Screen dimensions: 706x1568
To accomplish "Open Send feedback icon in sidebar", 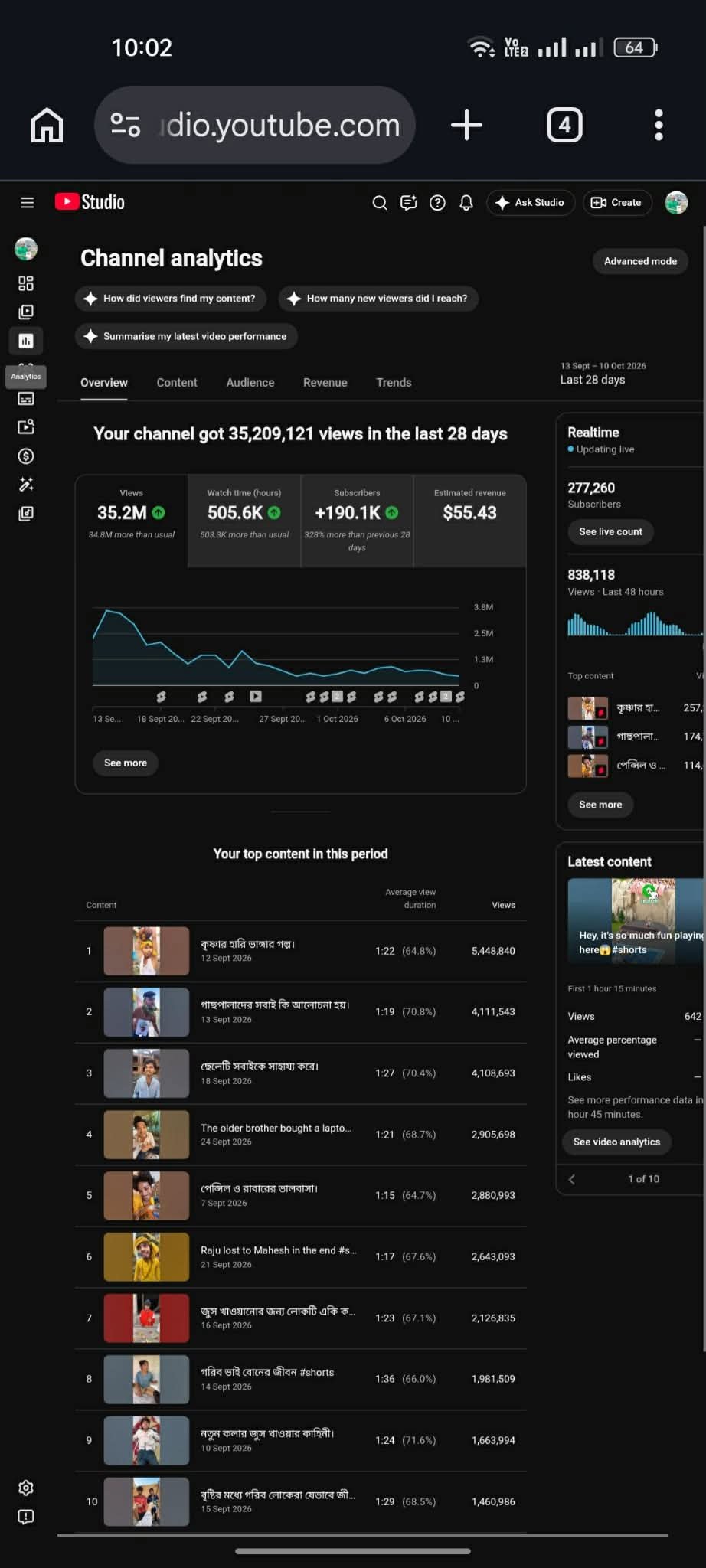I will [x=26, y=1517].
